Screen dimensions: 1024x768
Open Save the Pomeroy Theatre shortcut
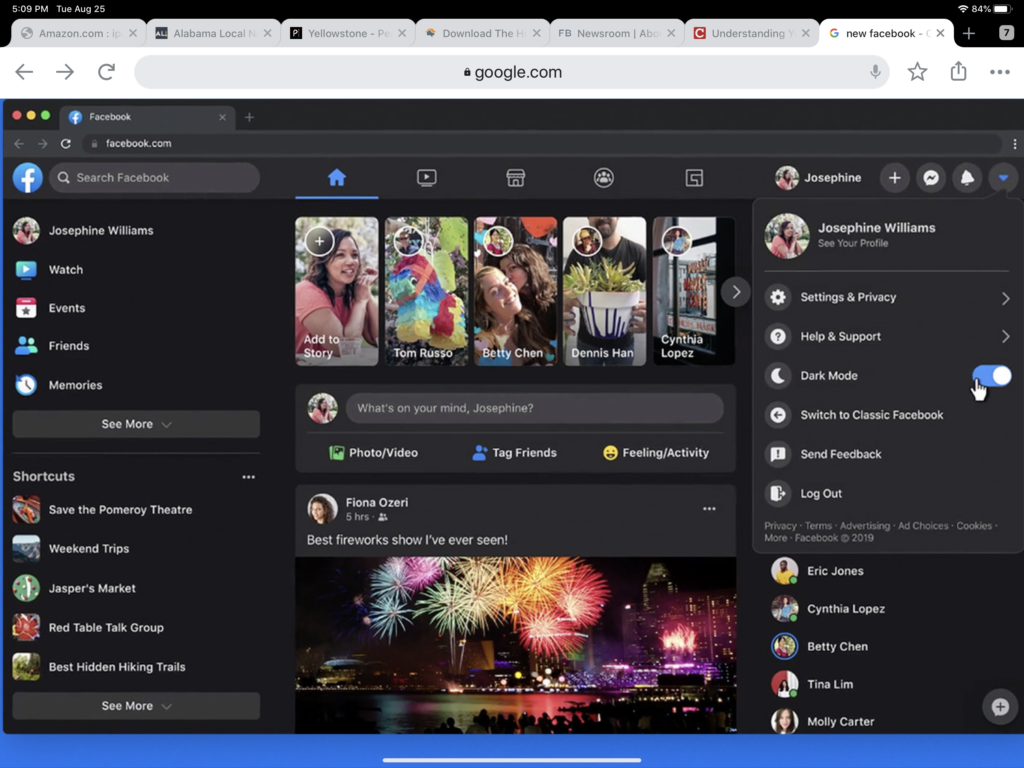click(x=120, y=510)
